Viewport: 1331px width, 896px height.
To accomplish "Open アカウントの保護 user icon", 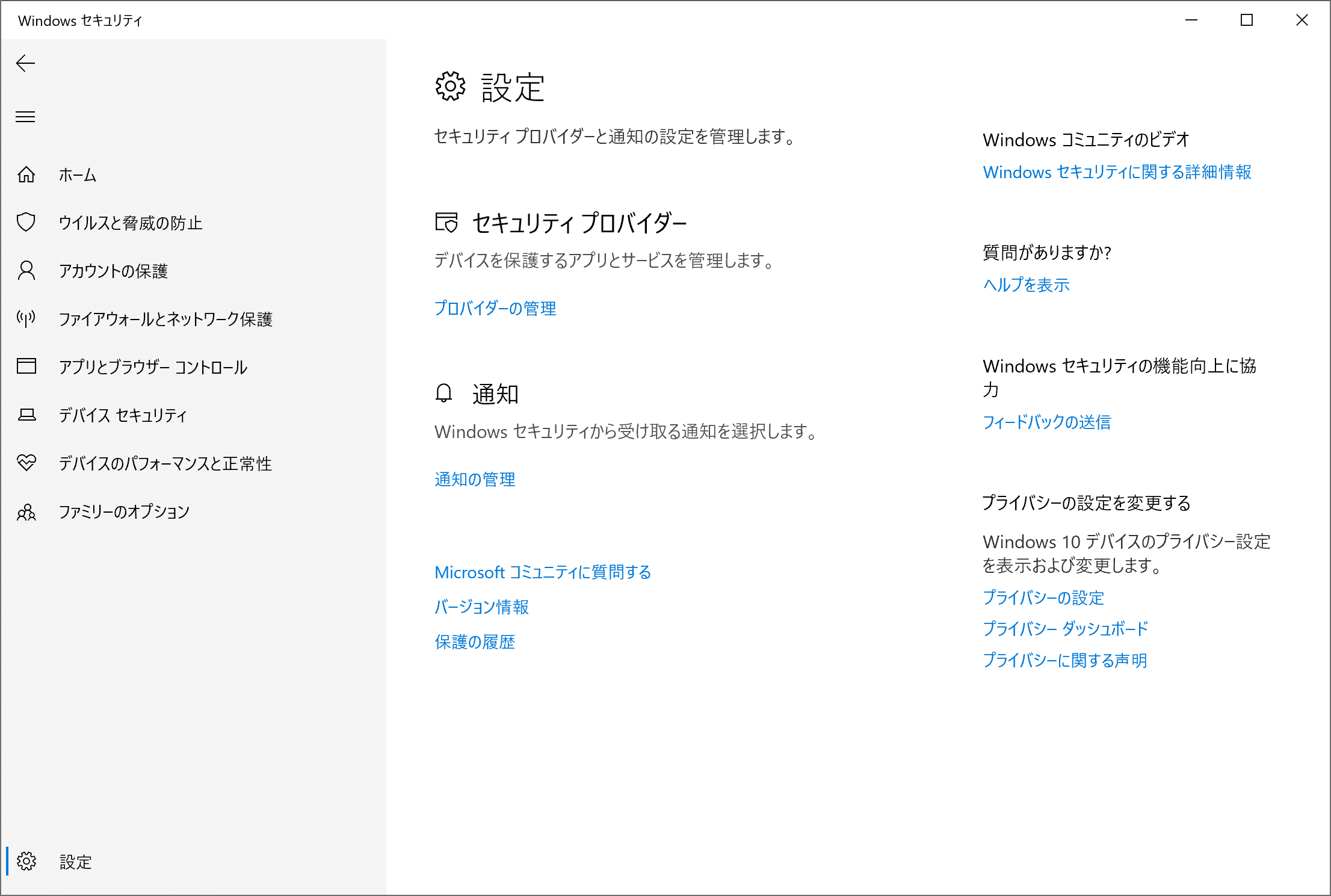I will (x=26, y=271).
